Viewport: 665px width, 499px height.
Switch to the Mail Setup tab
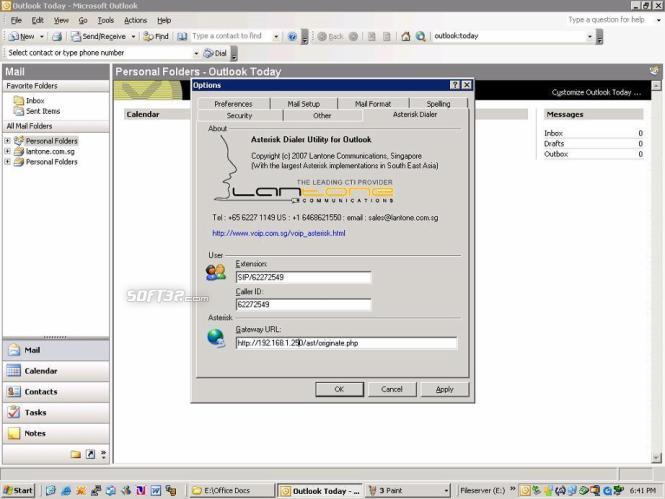coord(304,103)
